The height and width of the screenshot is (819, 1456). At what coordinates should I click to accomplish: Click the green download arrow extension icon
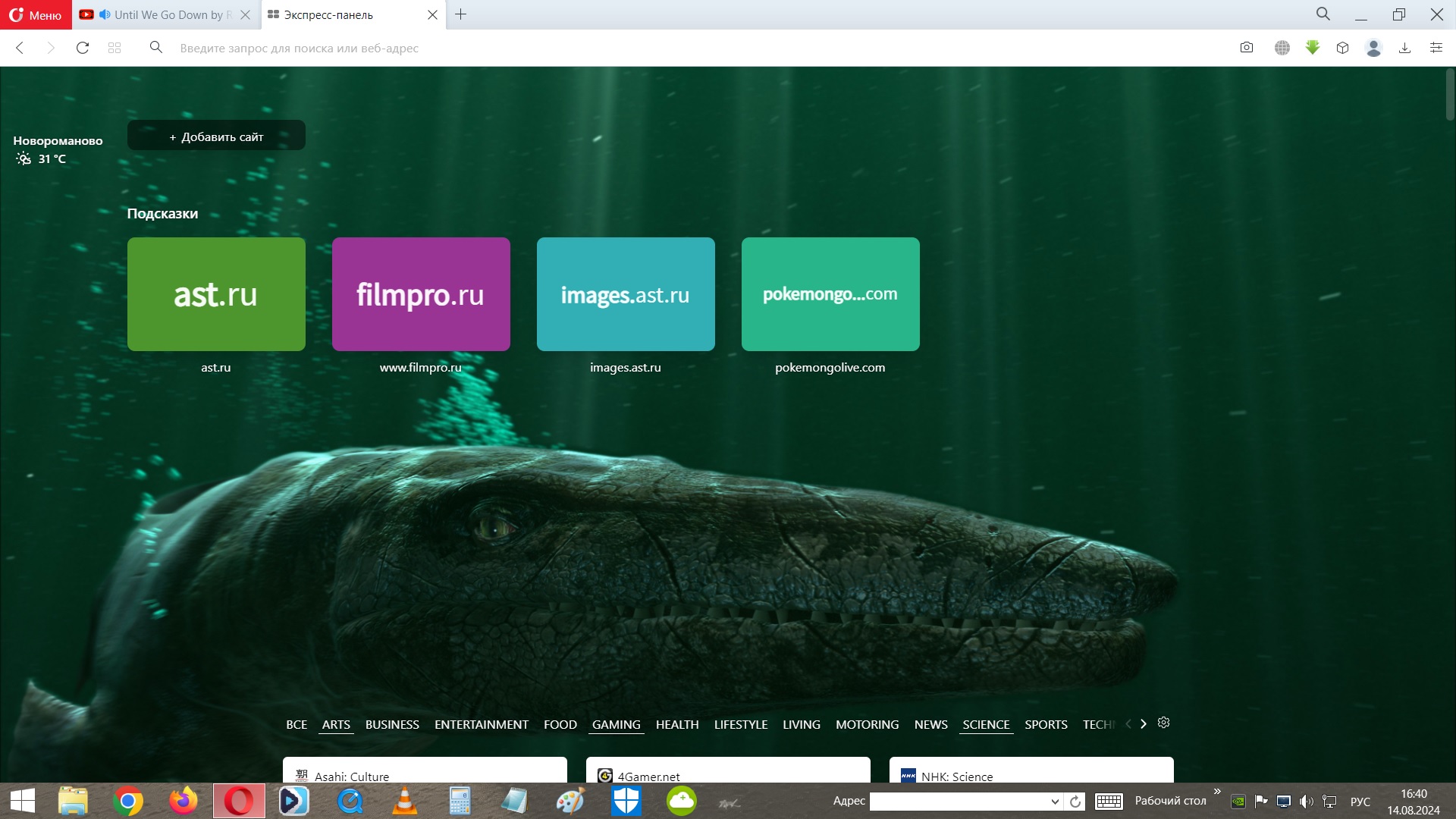pos(1313,48)
